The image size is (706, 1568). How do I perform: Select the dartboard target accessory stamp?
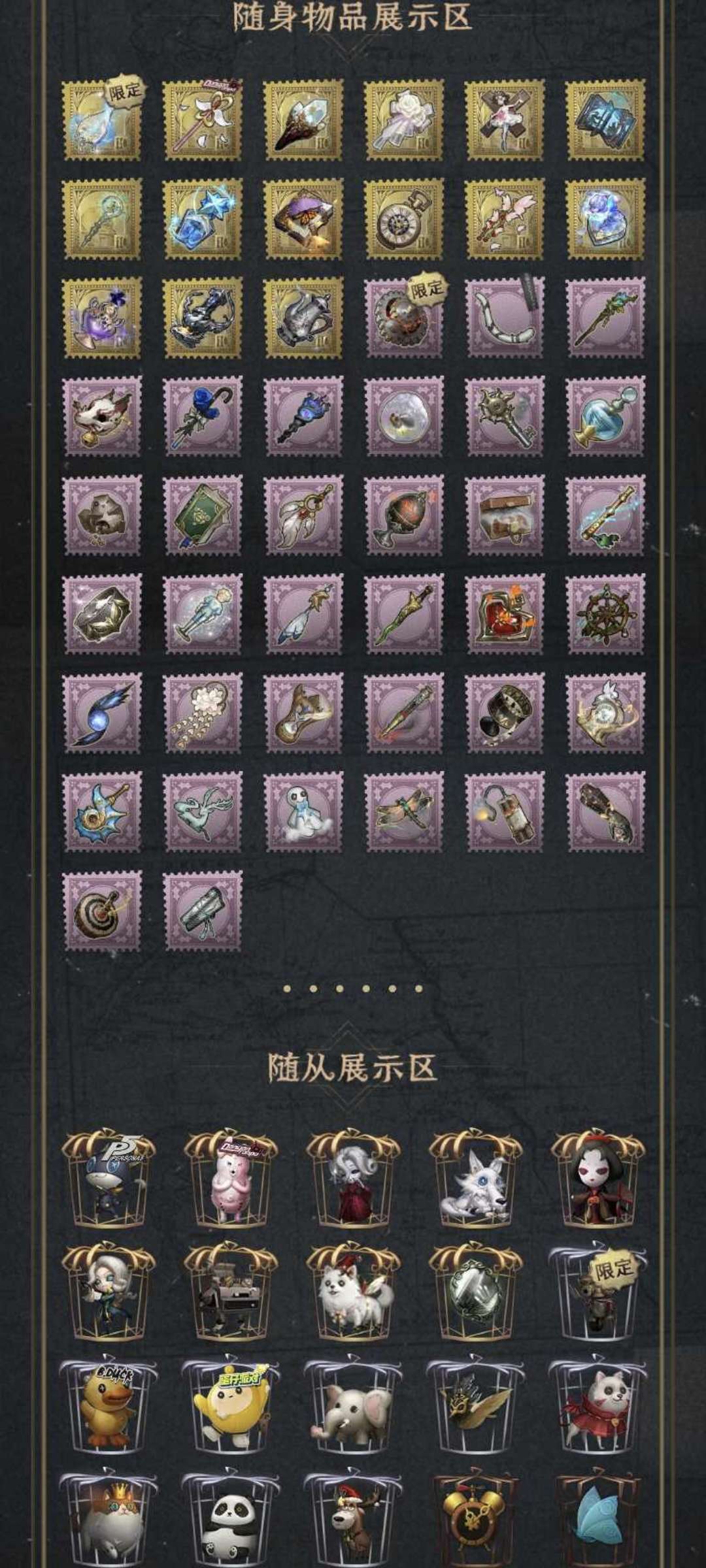[102, 911]
